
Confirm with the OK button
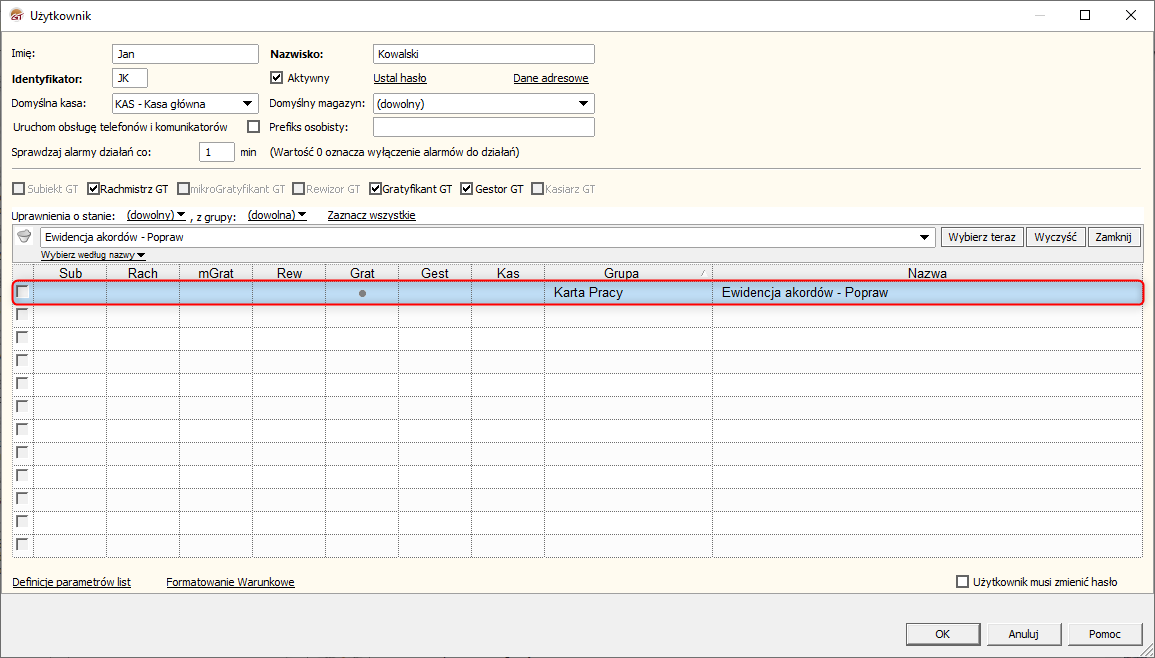943,634
